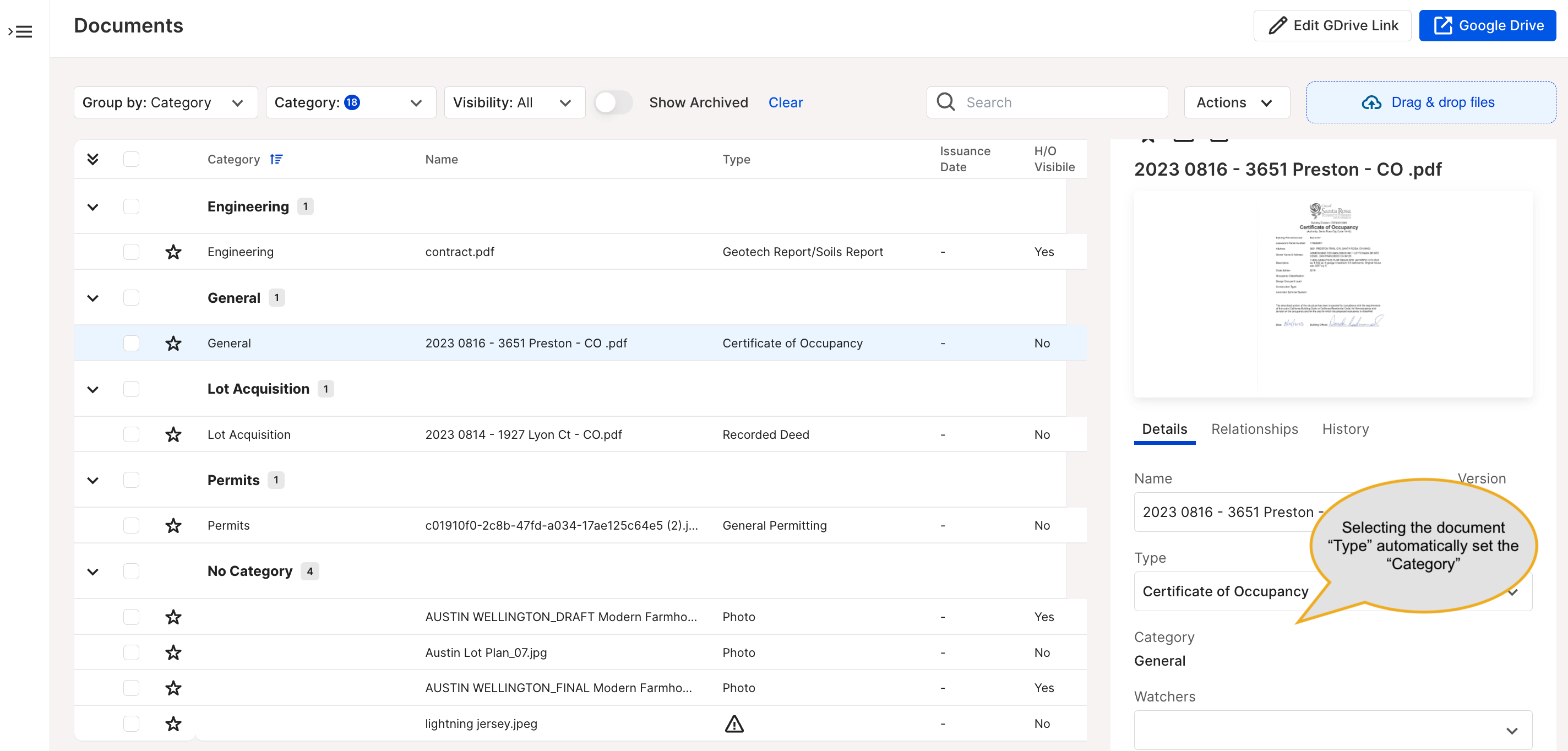Image resolution: width=1568 pixels, height=751 pixels.
Task: Check the select-all checkbox in table header
Action: point(131,159)
